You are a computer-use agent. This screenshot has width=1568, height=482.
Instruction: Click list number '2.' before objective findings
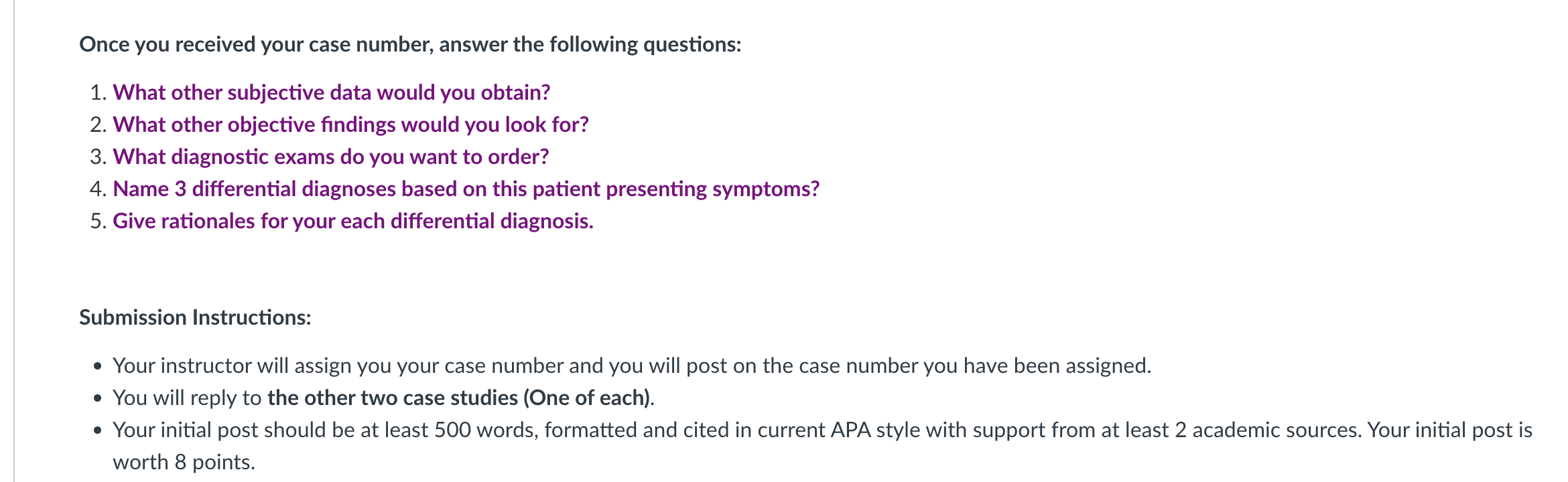[99, 125]
